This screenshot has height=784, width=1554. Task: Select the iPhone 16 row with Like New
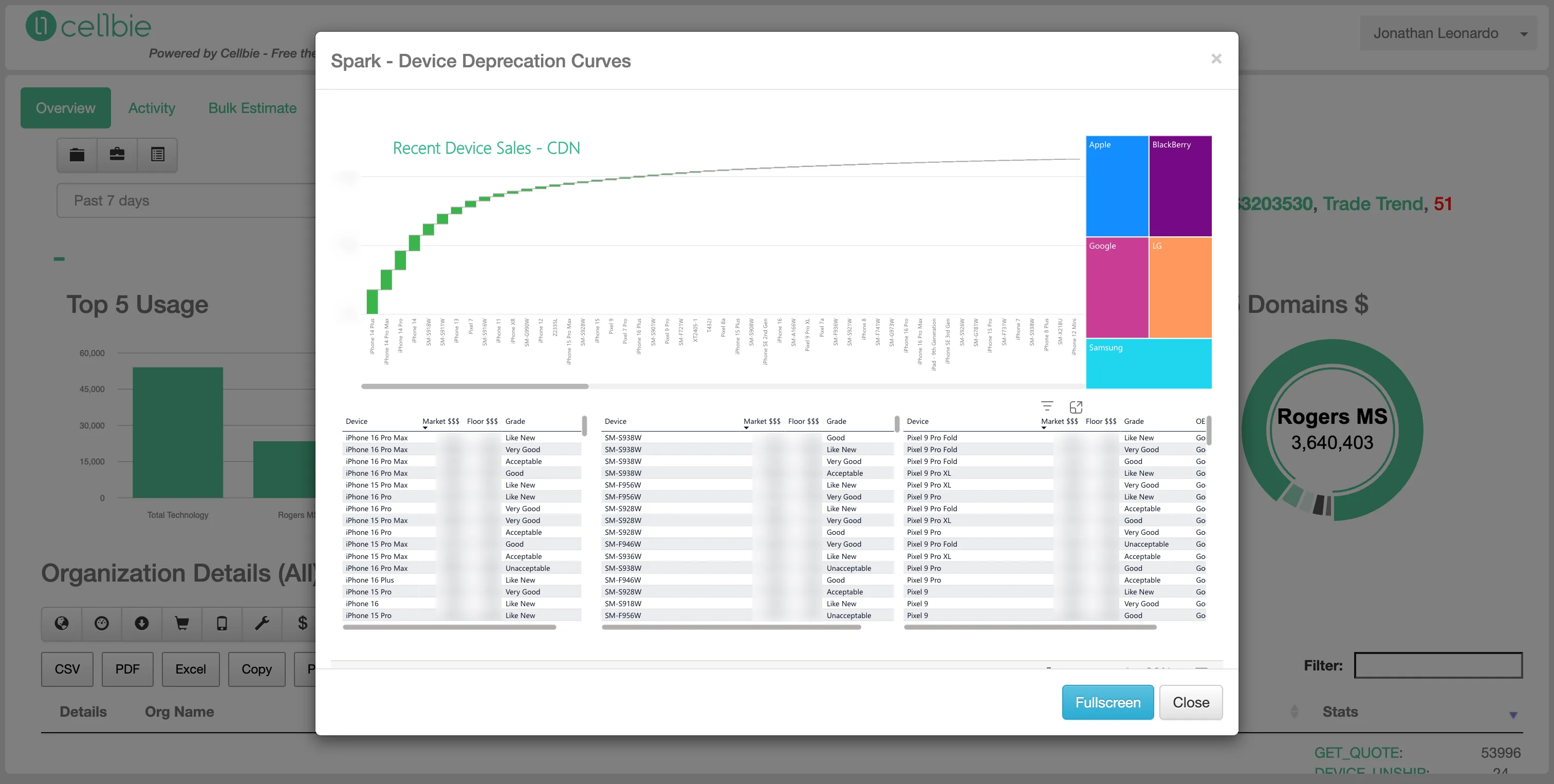coord(462,603)
